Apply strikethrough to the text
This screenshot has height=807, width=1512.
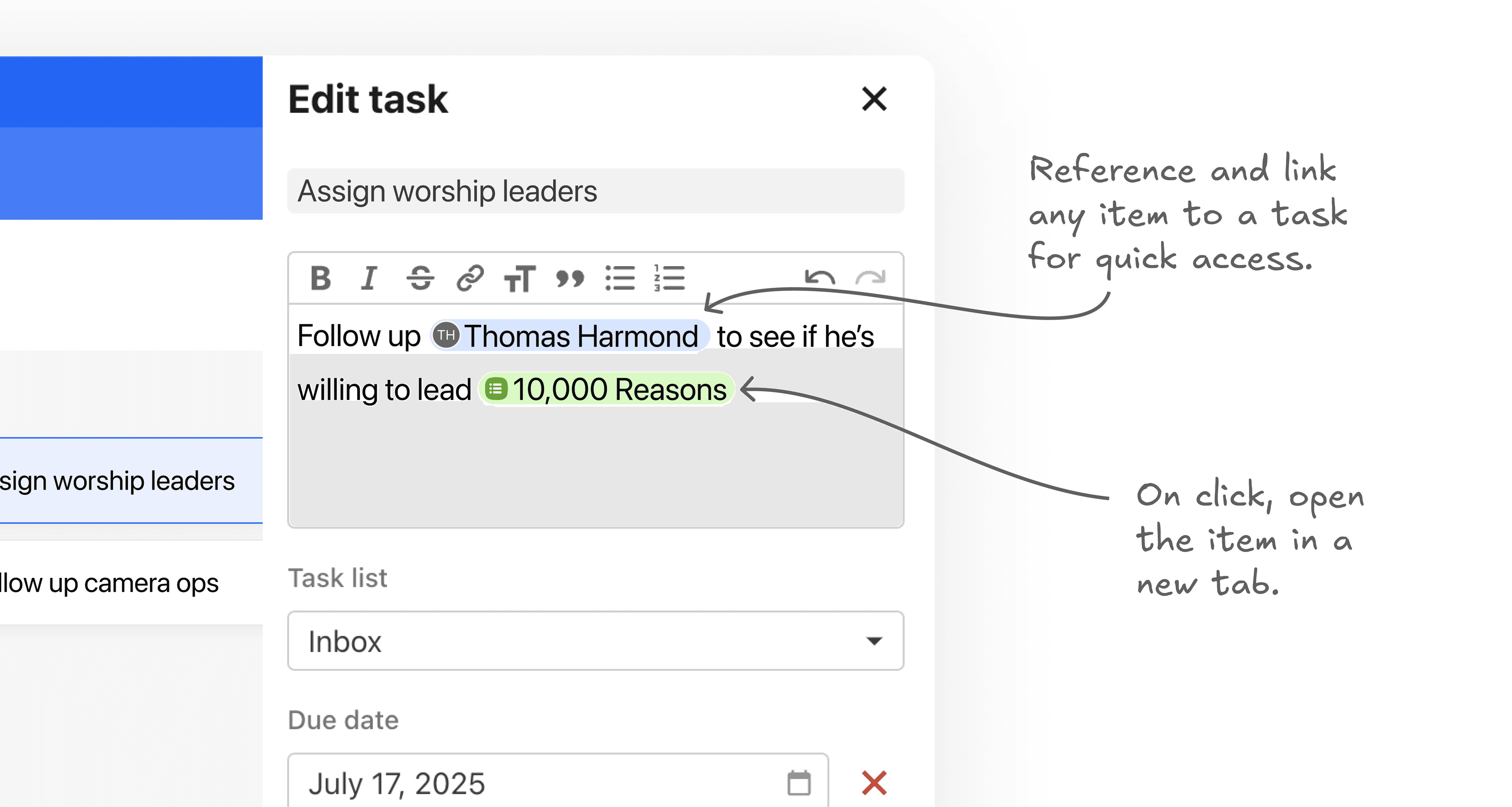tap(420, 279)
